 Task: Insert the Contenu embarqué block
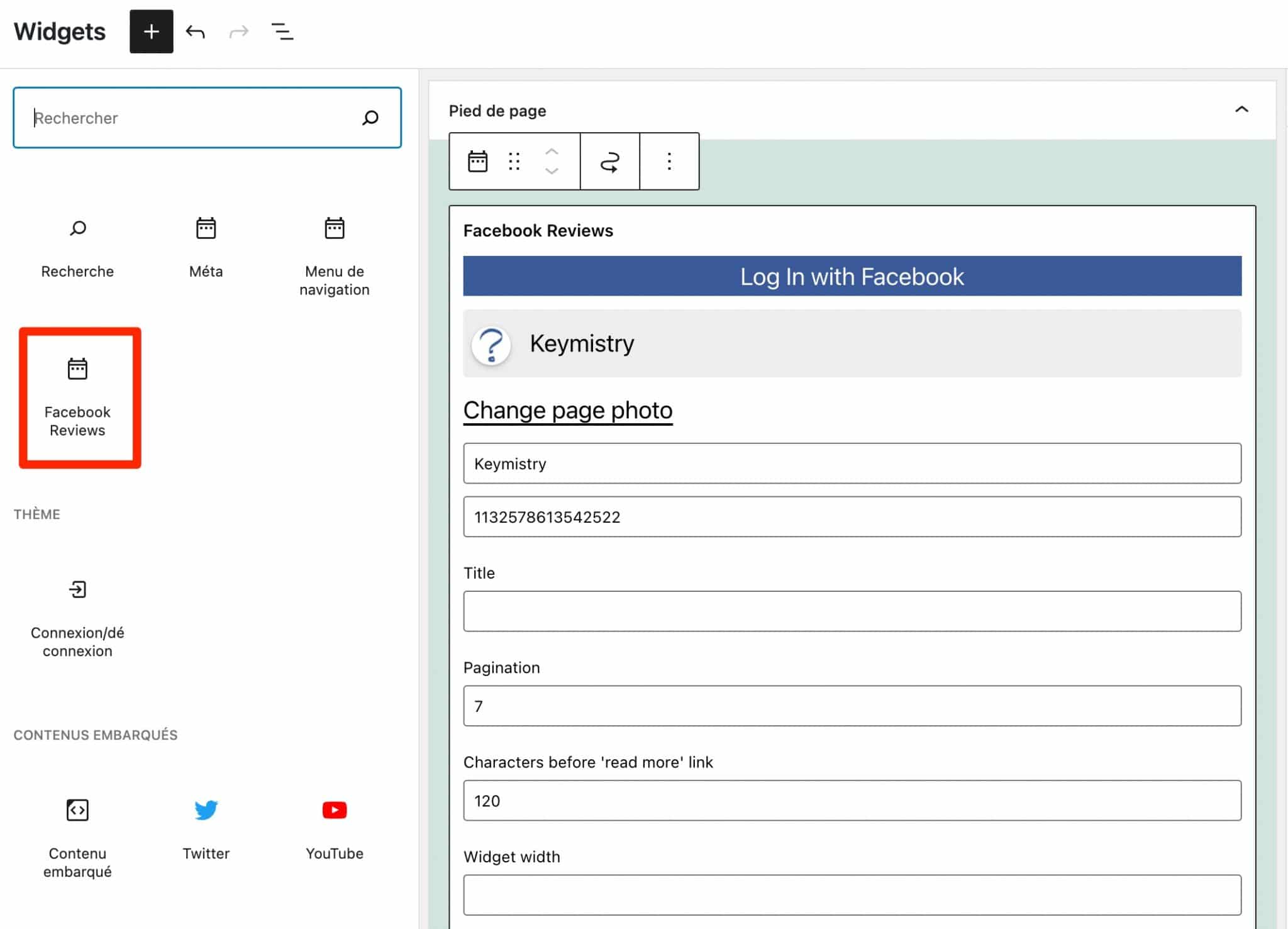(x=77, y=839)
